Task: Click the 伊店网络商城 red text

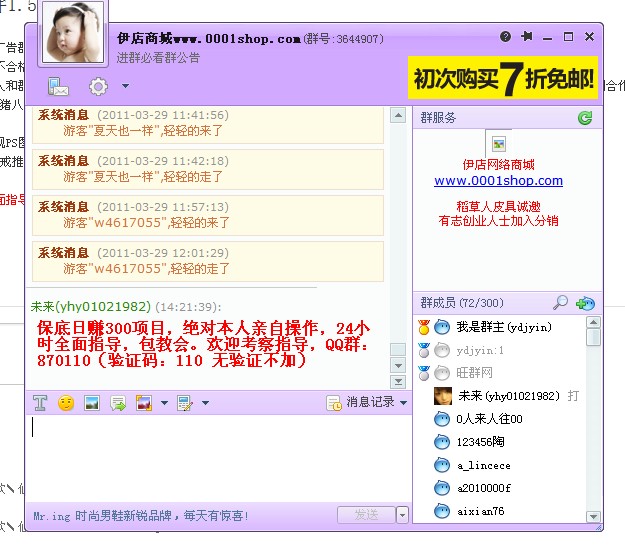Action: (x=498, y=164)
